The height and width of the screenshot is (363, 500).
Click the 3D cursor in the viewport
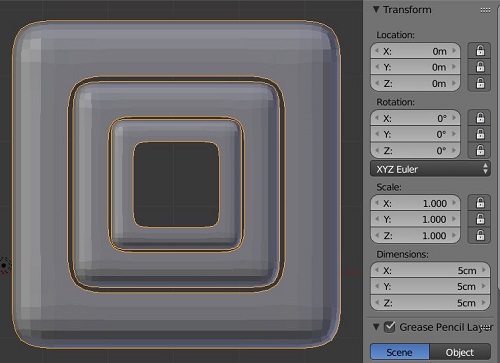[x=4, y=266]
